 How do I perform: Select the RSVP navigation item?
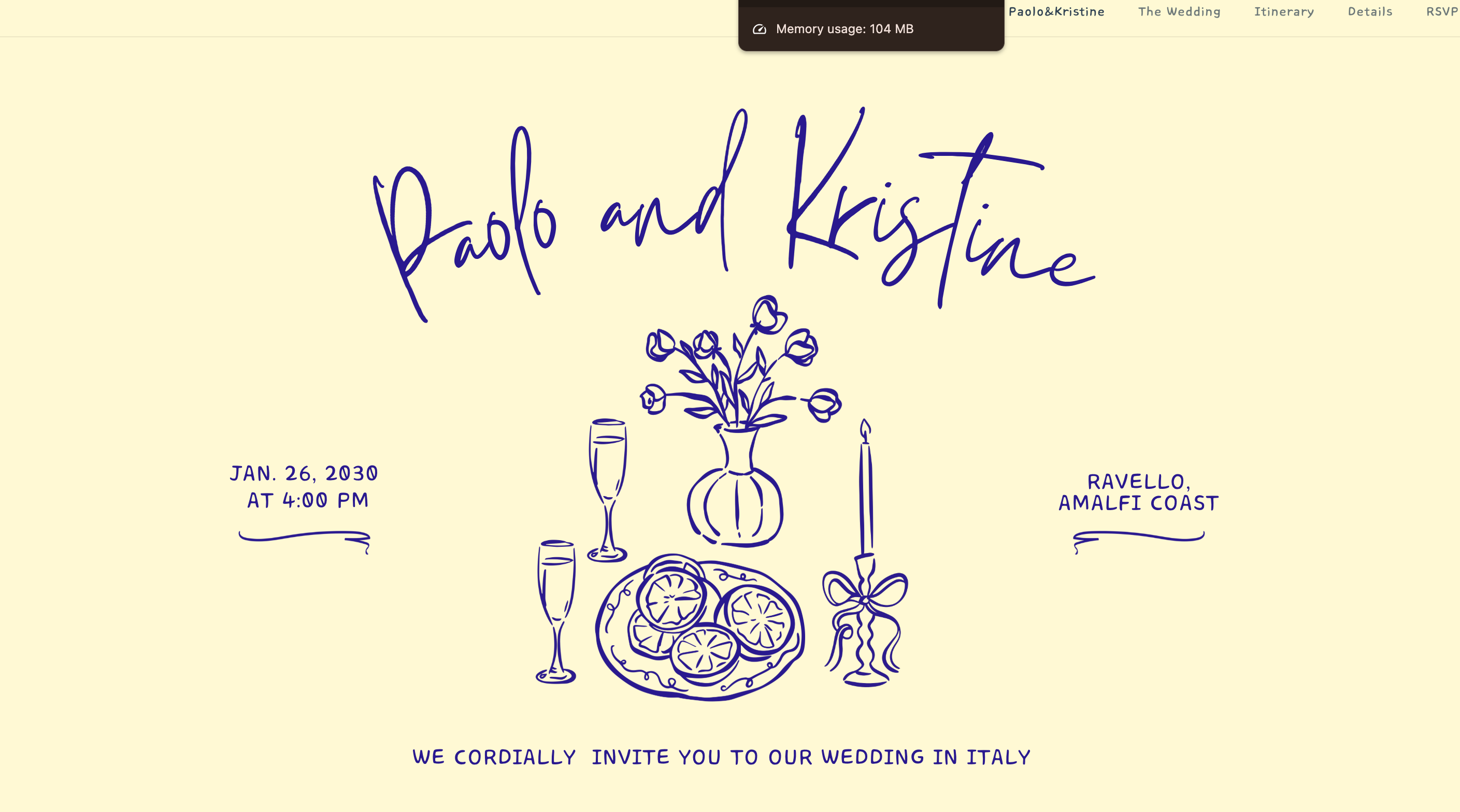pos(1442,12)
